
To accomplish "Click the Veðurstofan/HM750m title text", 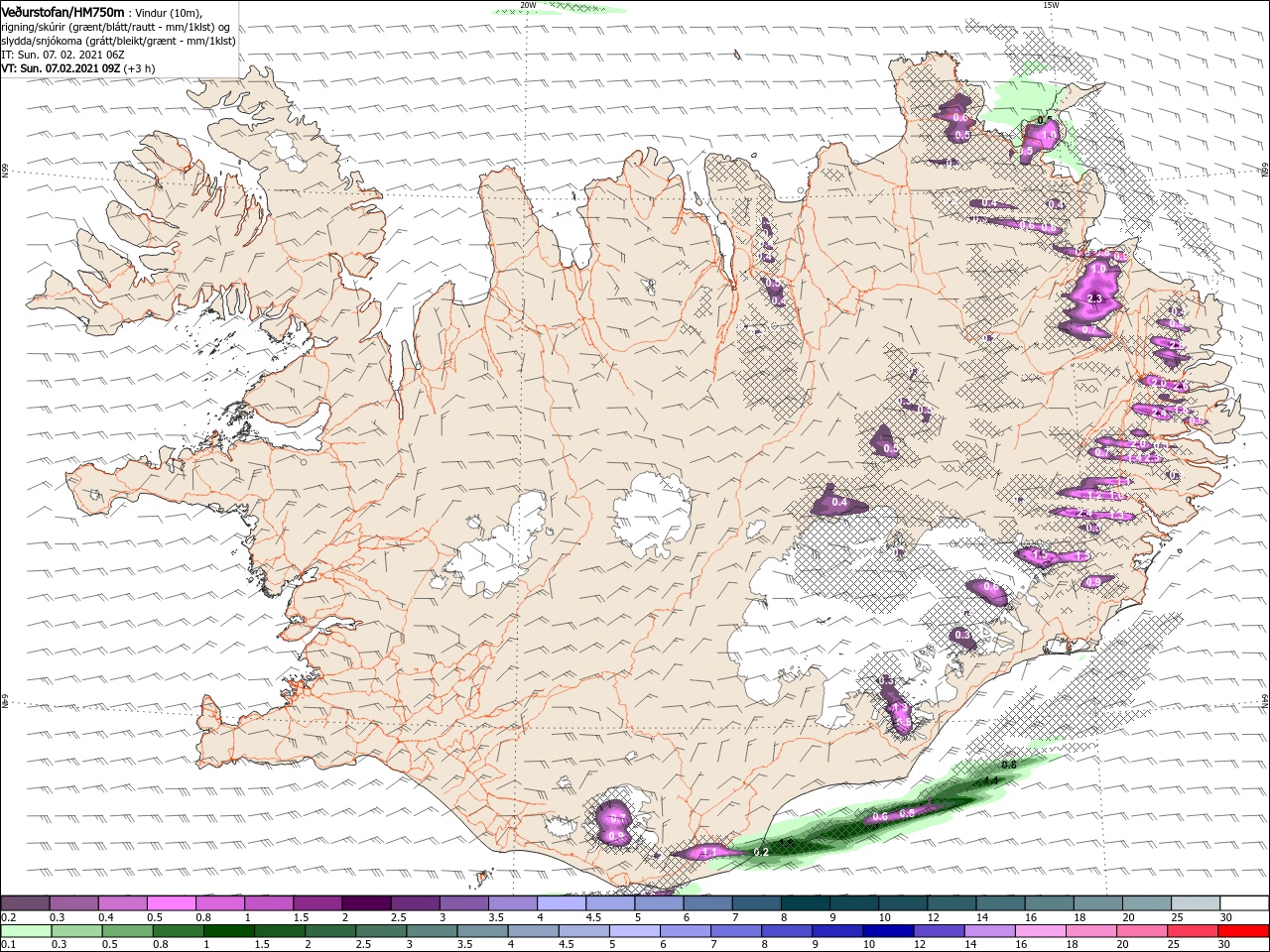I will pyautogui.click(x=63, y=12).
